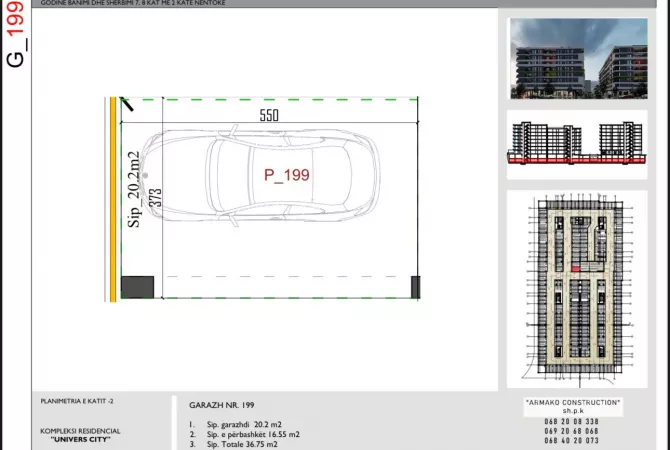Click the car outline drawing
The image size is (670, 450).
click(259, 175)
